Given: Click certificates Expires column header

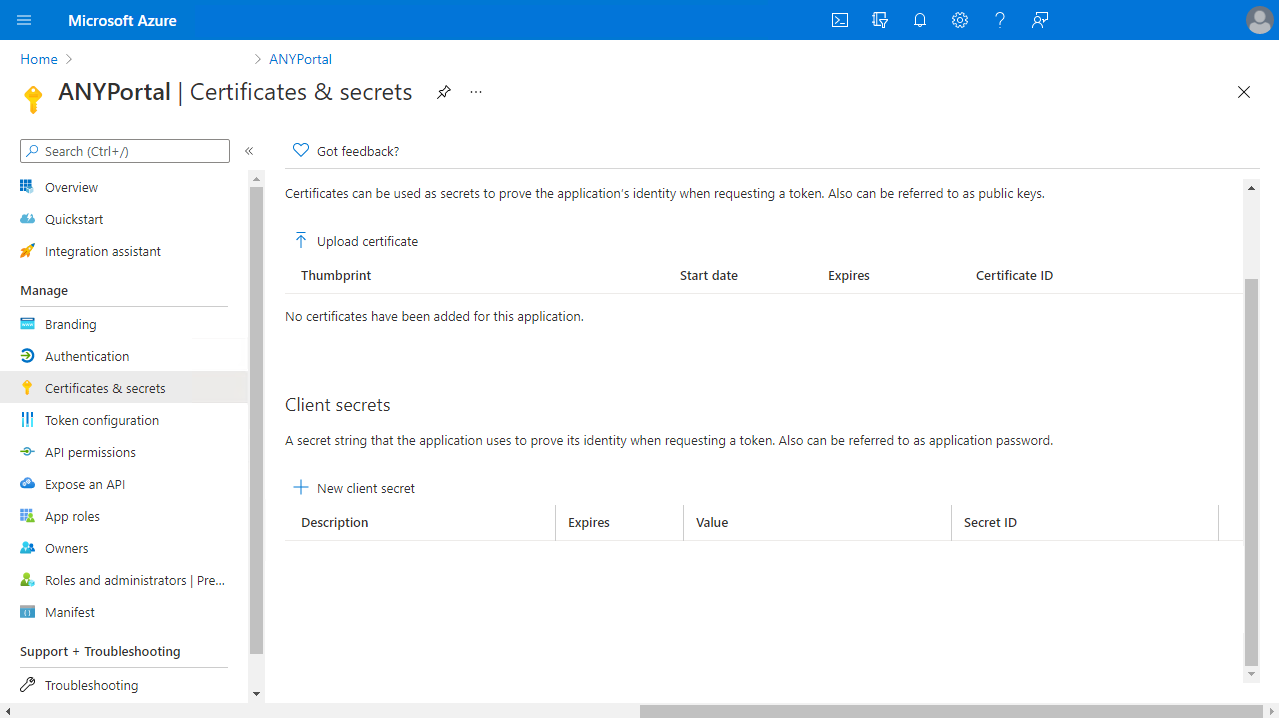Looking at the screenshot, I should pyautogui.click(x=849, y=275).
